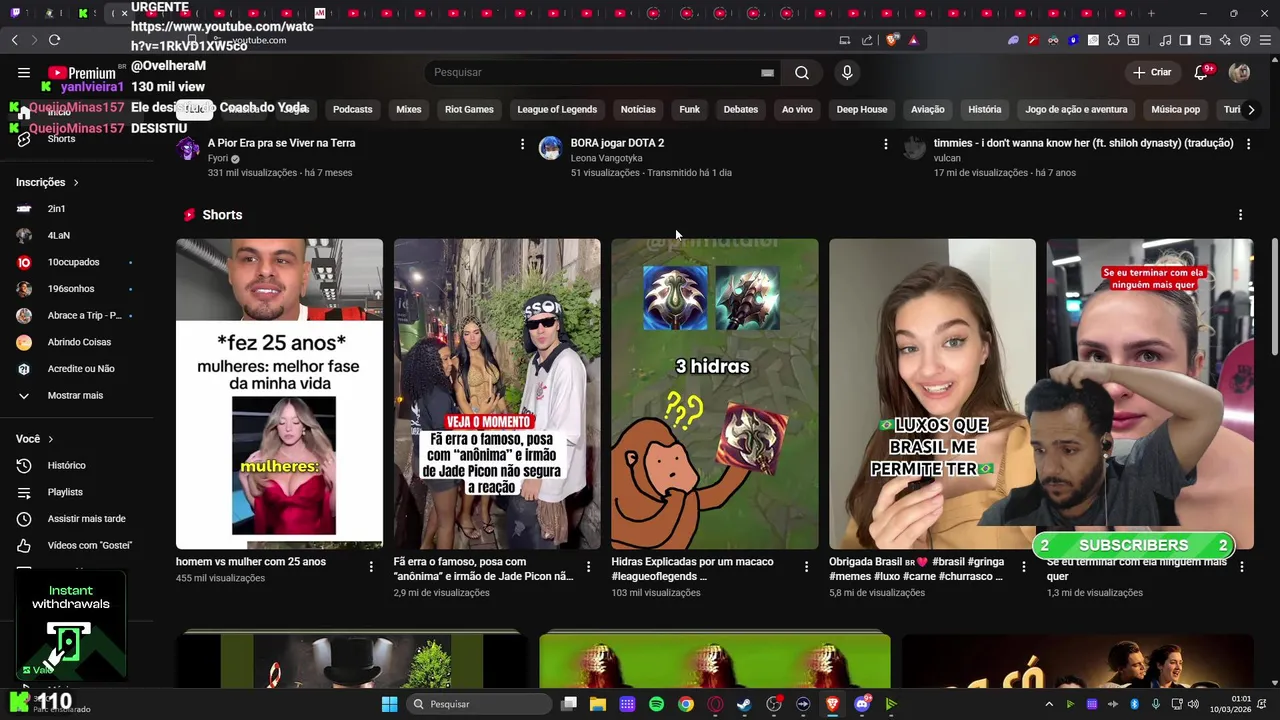This screenshot has width=1280, height=720.
Task: Open the Shorts shelf options menu
Action: tap(1240, 215)
